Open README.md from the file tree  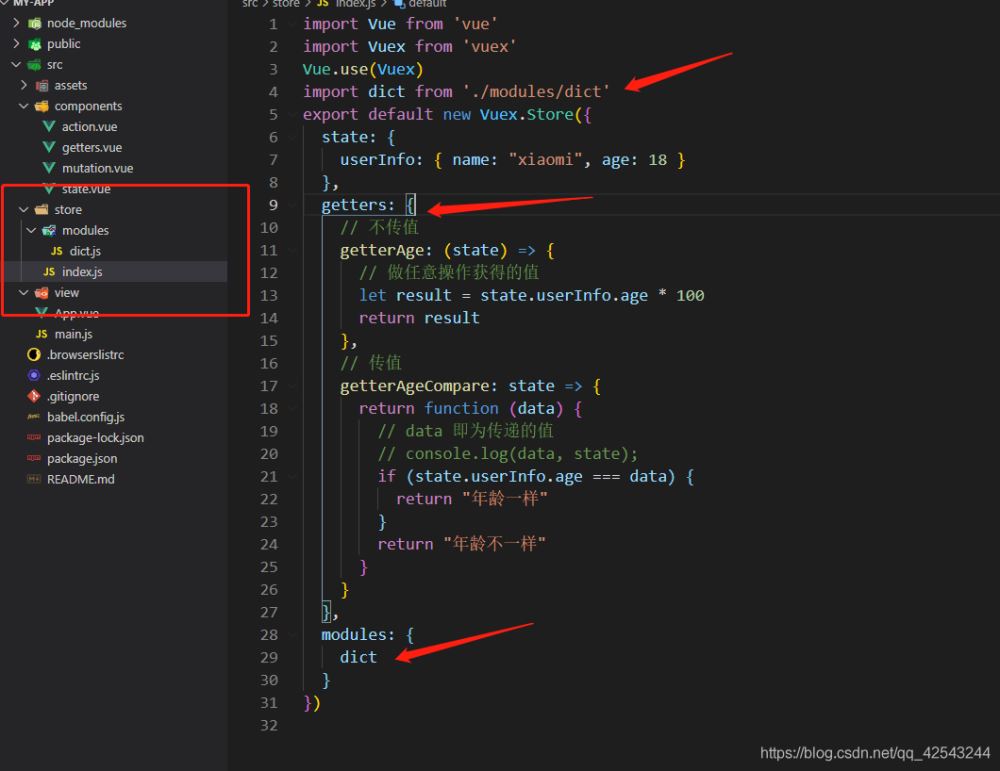tap(80, 480)
